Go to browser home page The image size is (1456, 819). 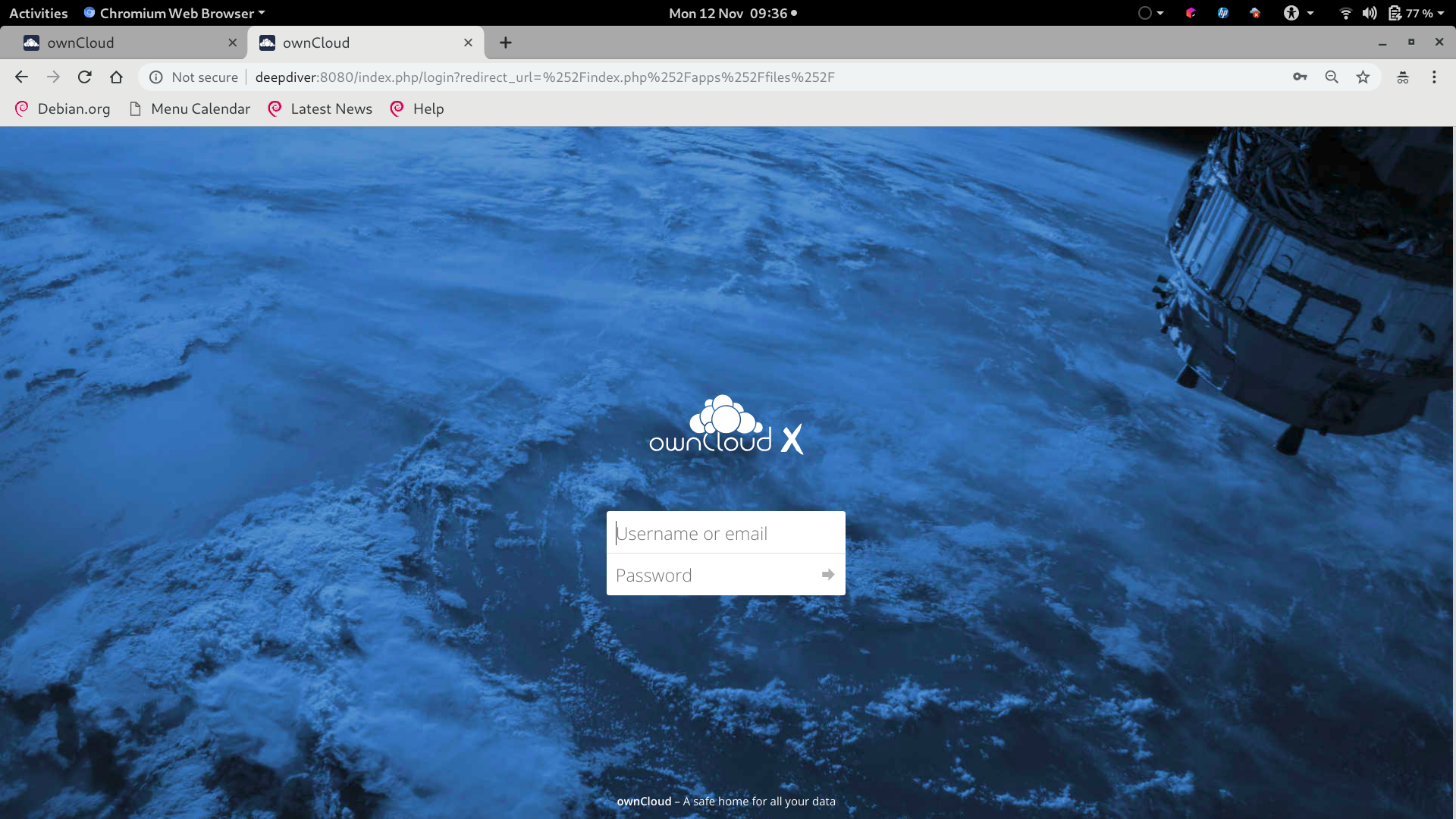point(116,77)
